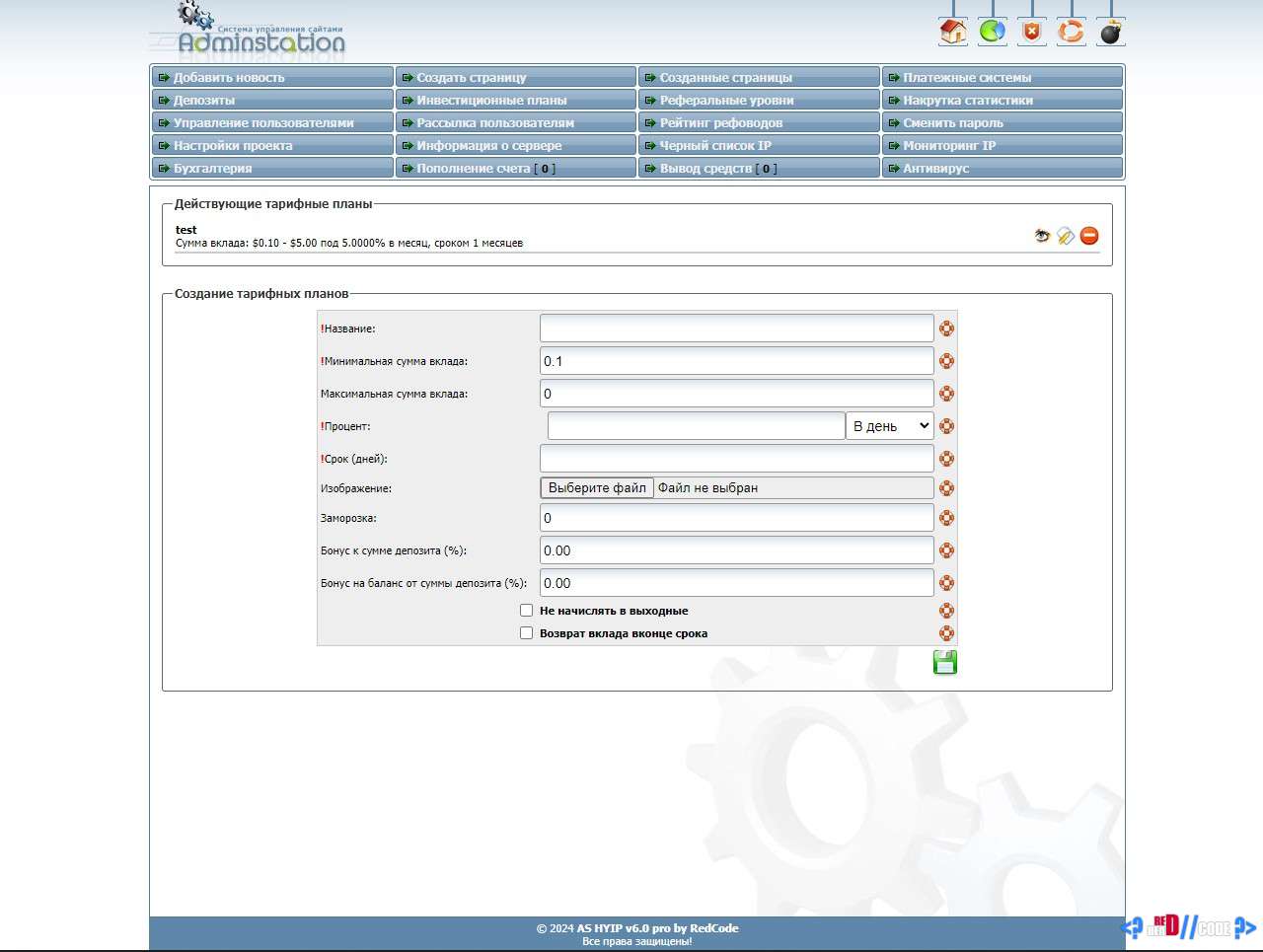Focus the Процент input field
Screen dimensions: 1263x952
pyautogui.click(x=696, y=426)
